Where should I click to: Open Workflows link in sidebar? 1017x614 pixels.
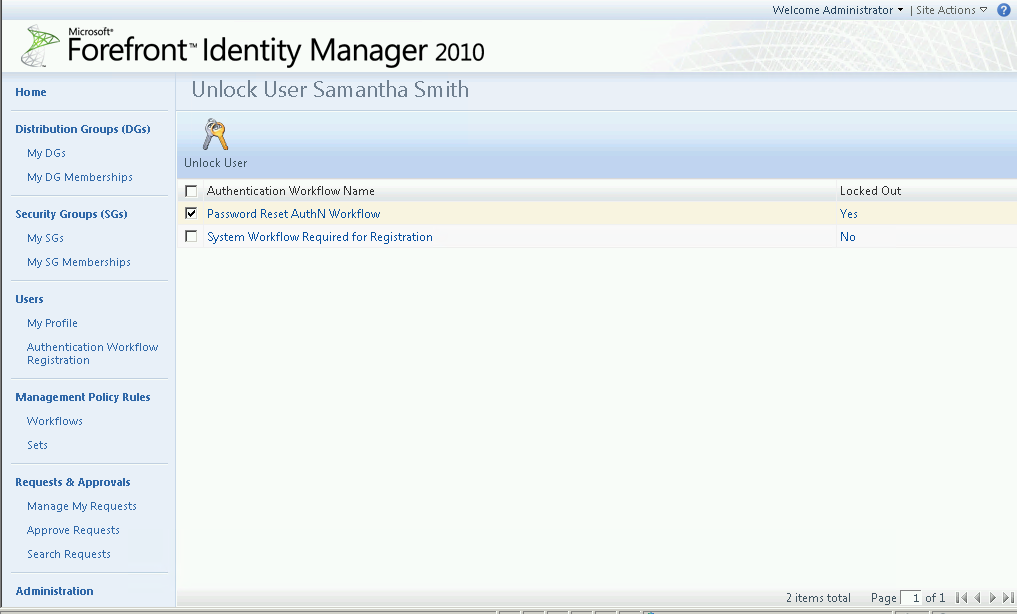pos(54,421)
